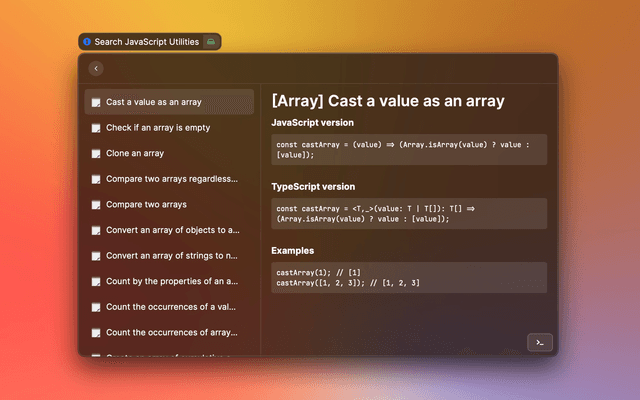Click the icon next to Check if an array is empty

(96, 128)
